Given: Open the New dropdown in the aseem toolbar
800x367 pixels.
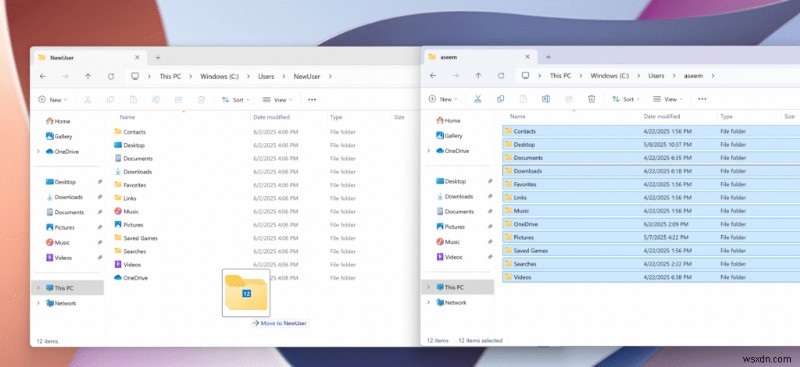Looking at the screenshot, I should 443,99.
